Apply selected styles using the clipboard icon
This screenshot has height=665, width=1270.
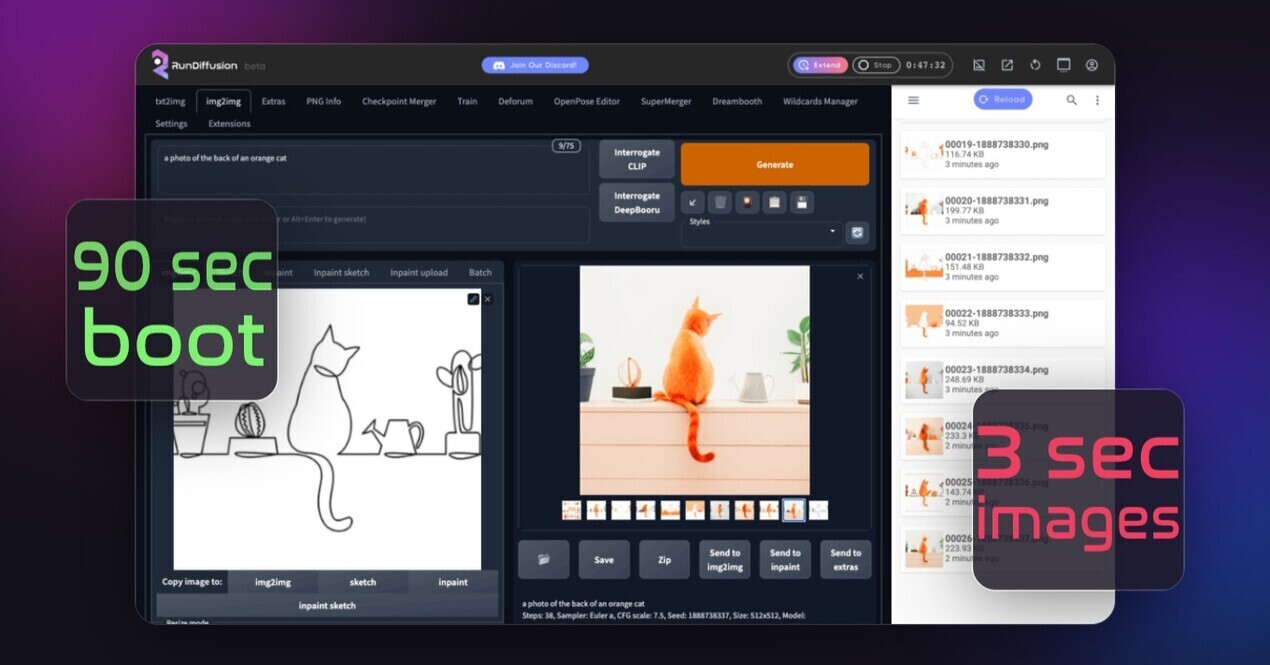[774, 202]
